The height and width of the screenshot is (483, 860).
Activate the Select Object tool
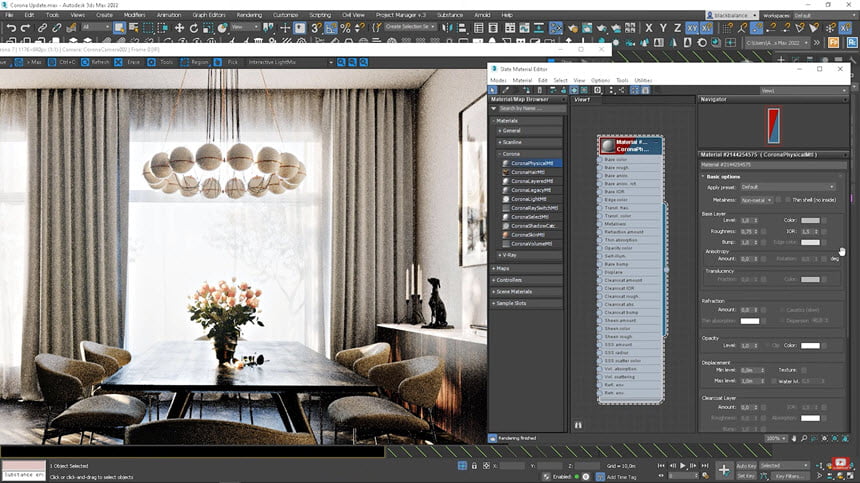click(119, 27)
